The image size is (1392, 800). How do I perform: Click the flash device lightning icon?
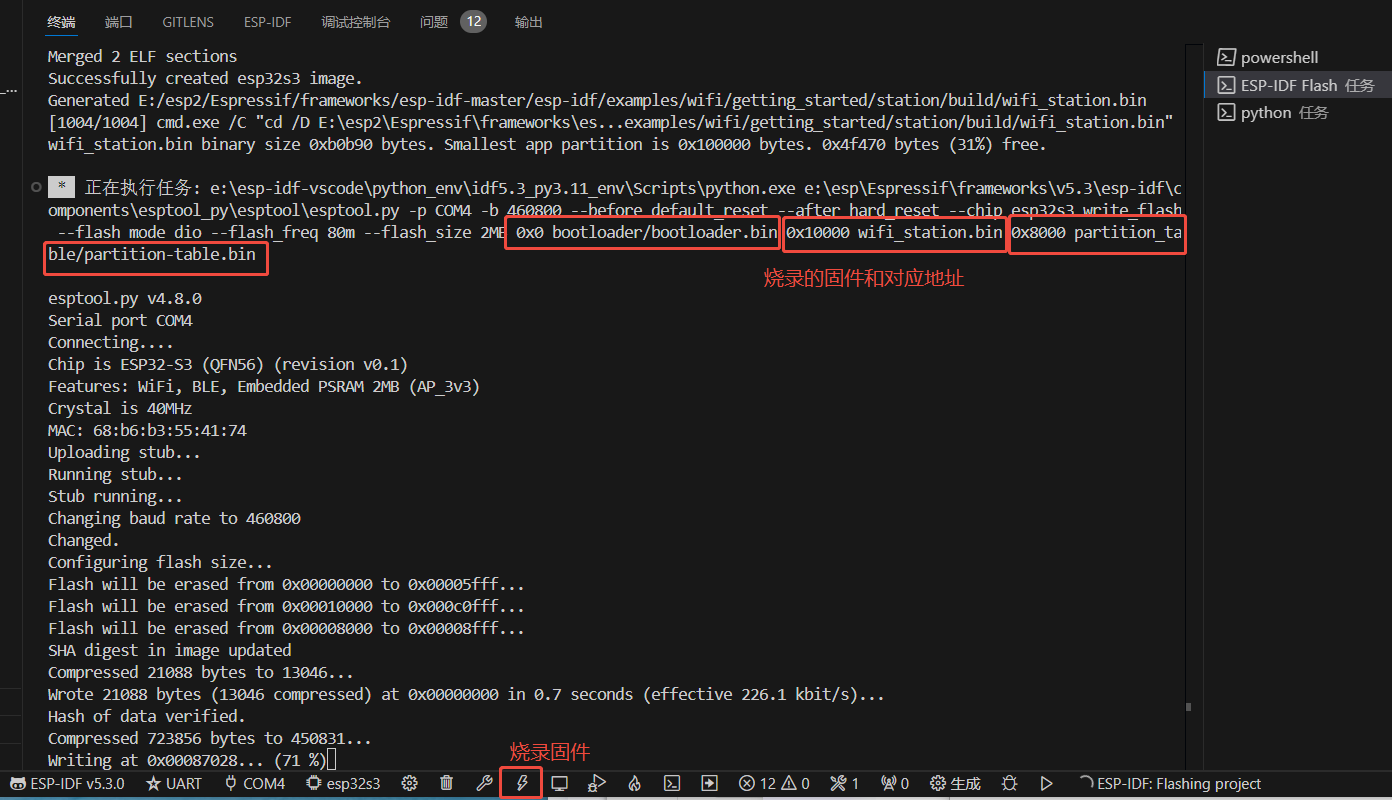point(521,783)
